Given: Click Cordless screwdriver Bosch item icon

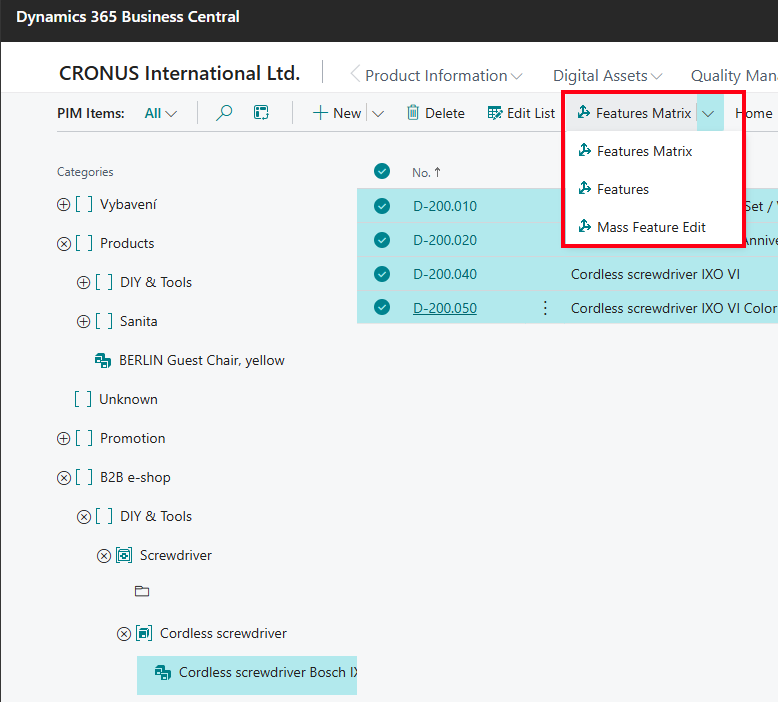Looking at the screenshot, I should pyautogui.click(x=163, y=672).
